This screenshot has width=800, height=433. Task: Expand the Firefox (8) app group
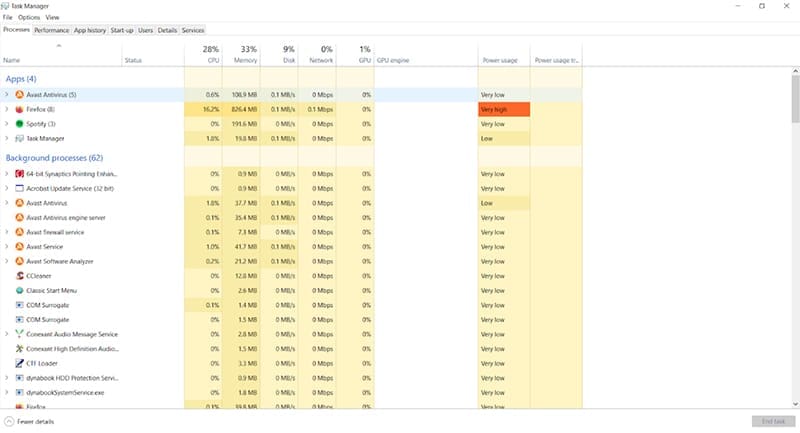pyautogui.click(x=7, y=109)
